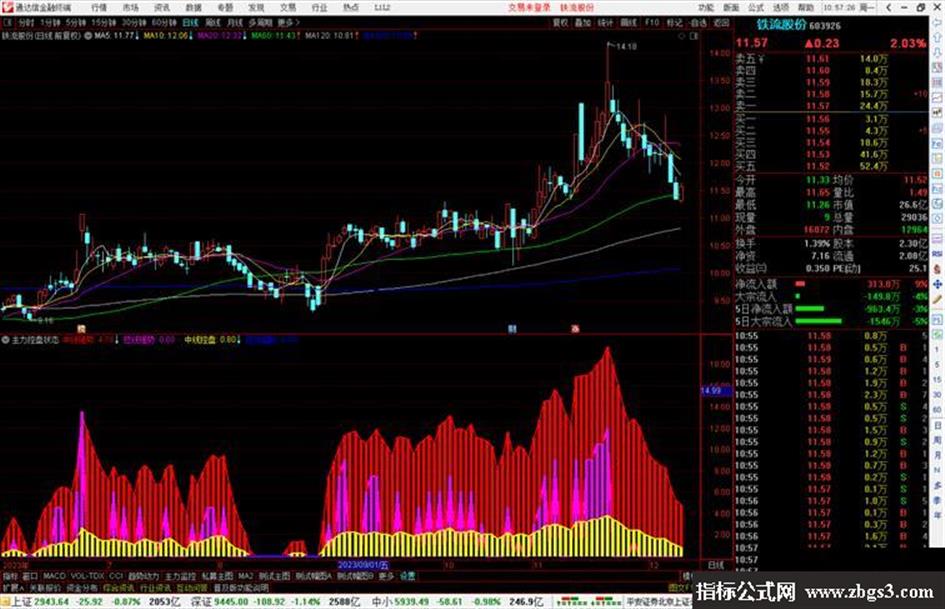Switch sub-chart to 主力监控 indicator
Image resolution: width=945 pixels, height=609 pixels.
click(180, 576)
